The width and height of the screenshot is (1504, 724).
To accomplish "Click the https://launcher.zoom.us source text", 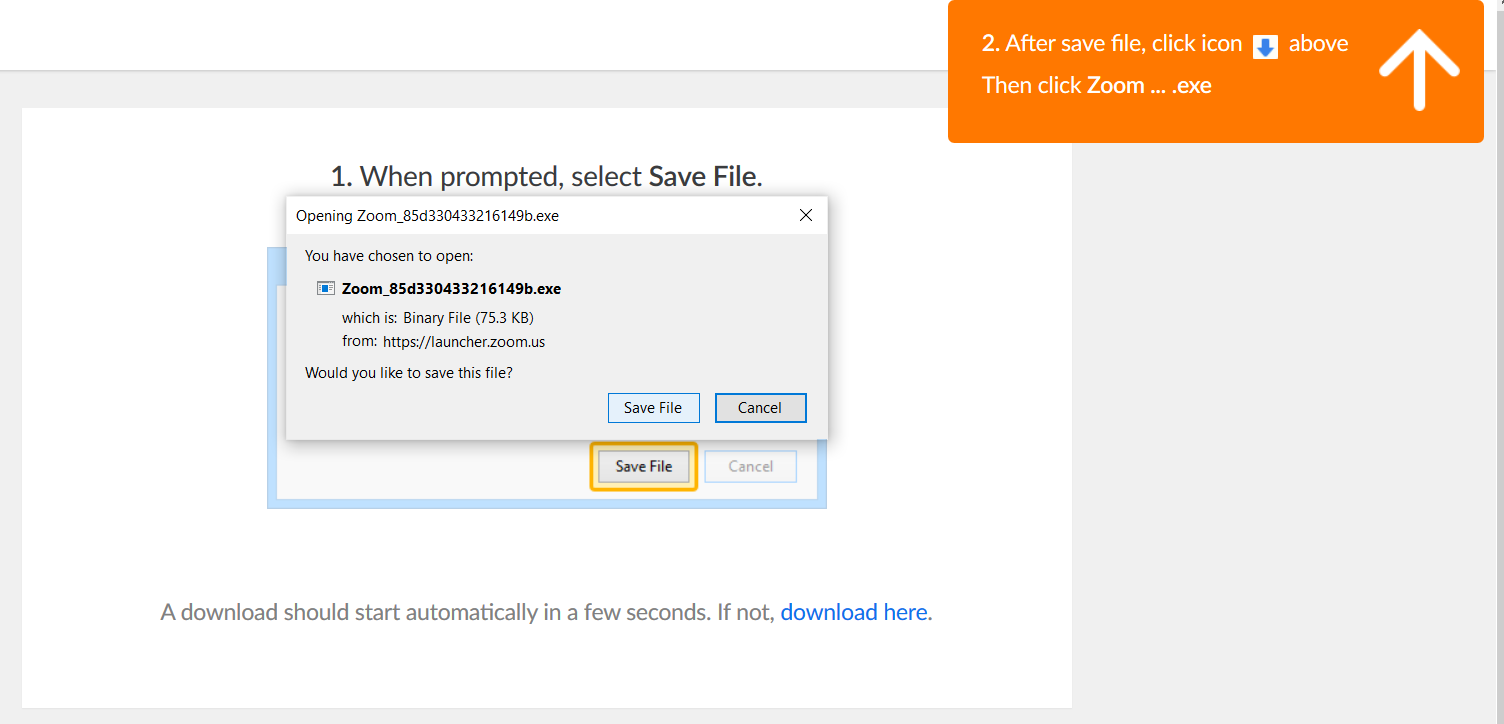I will [x=464, y=341].
